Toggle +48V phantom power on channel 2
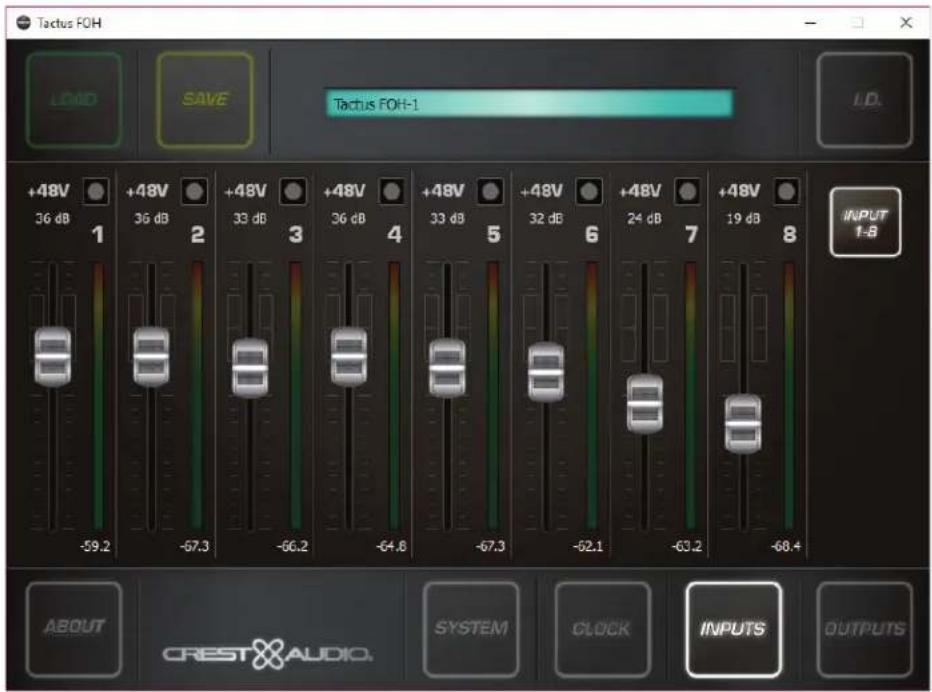The height and width of the screenshot is (692, 932). click(194, 191)
